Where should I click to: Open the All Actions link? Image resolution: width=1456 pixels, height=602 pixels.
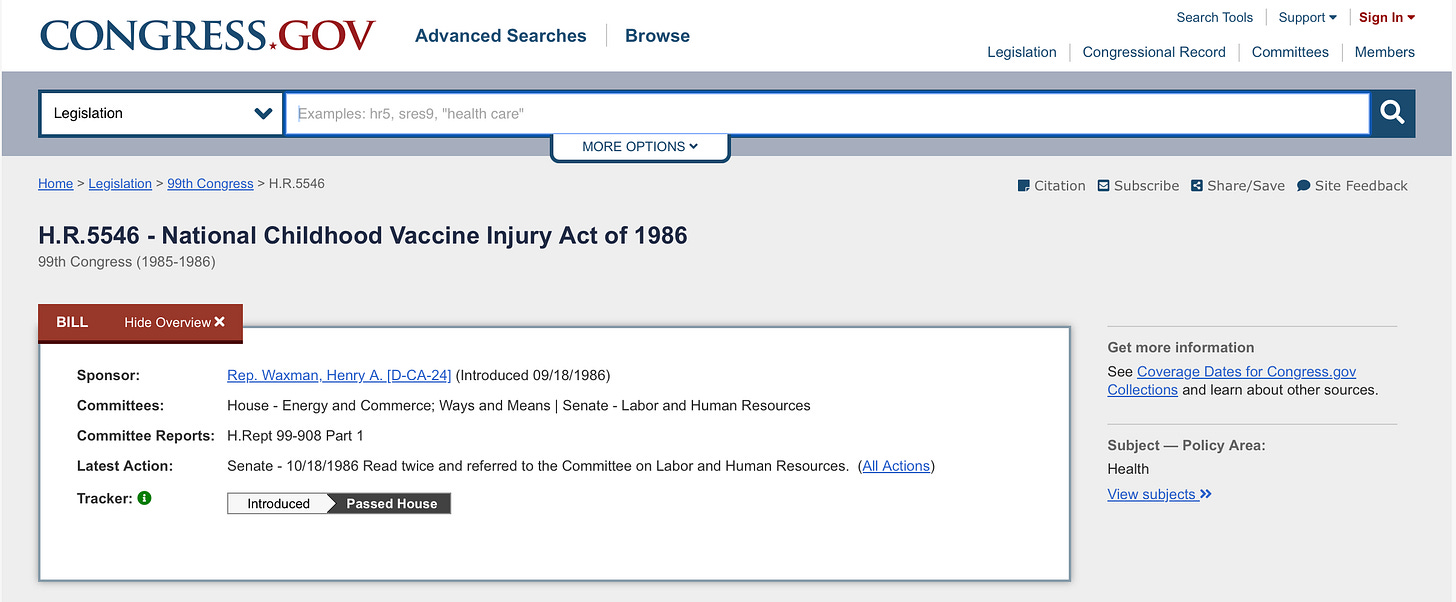896,466
